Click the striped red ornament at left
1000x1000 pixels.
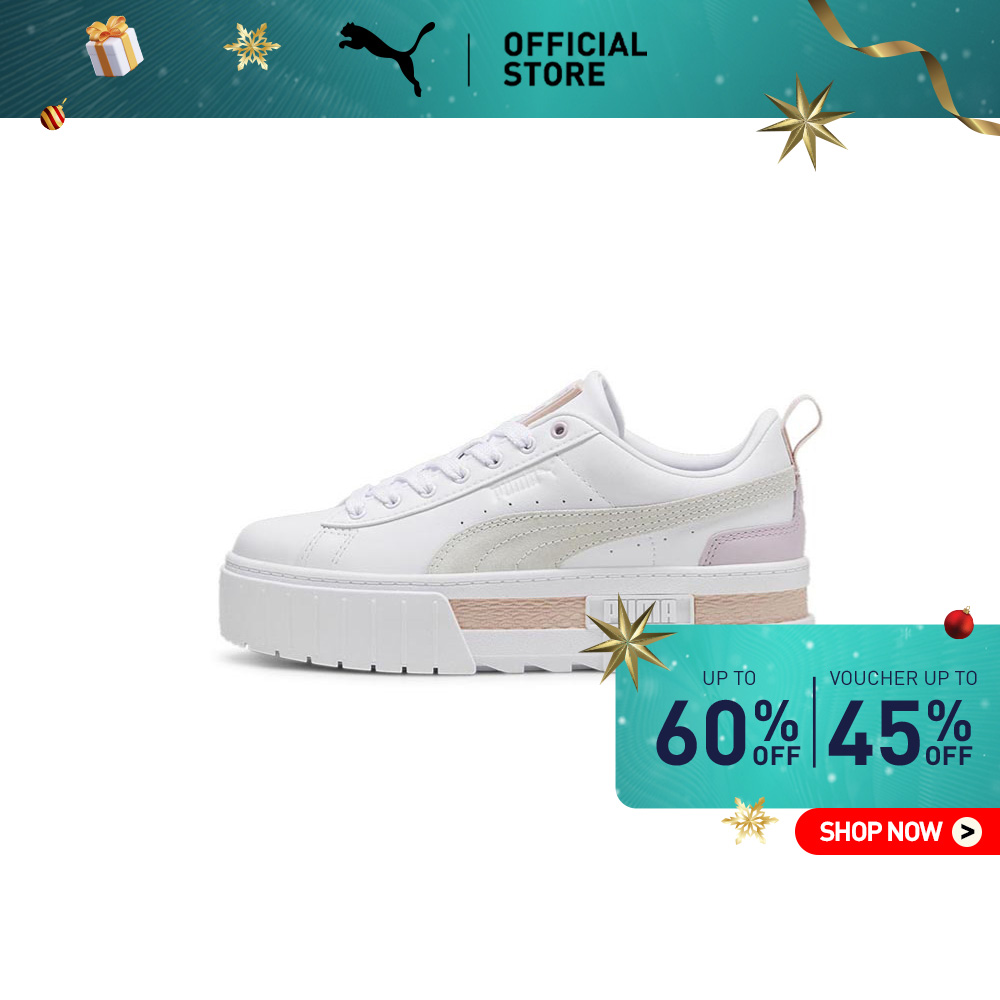pos(53,115)
